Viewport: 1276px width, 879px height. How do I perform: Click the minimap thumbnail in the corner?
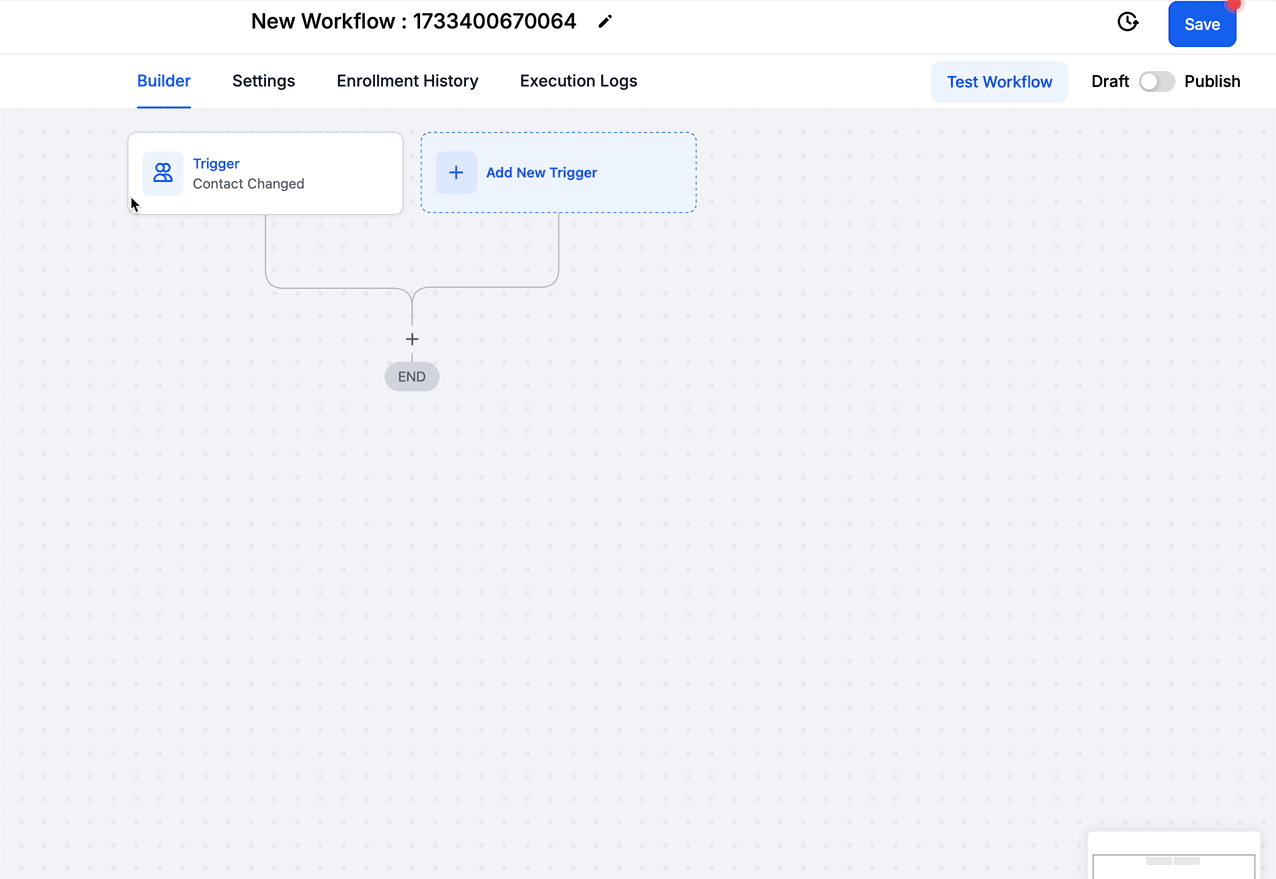click(x=1173, y=861)
